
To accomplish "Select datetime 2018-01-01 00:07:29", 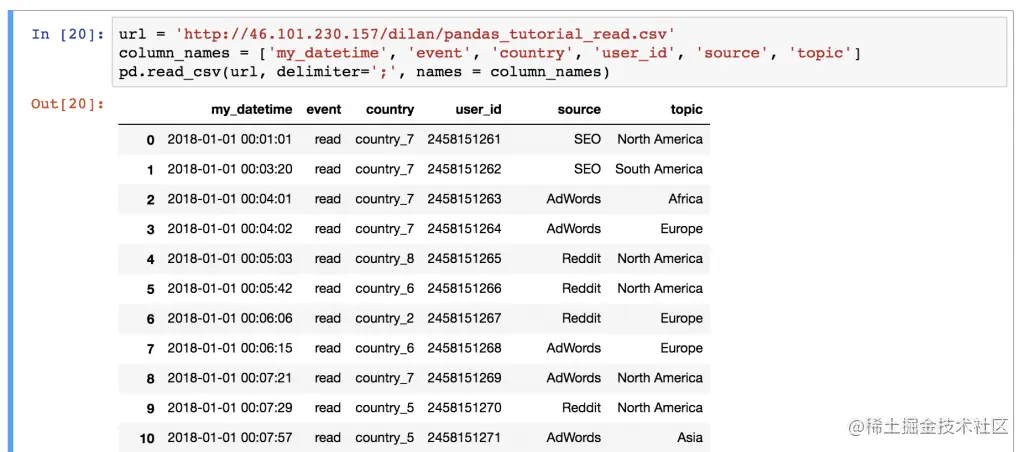I will (x=230, y=408).
